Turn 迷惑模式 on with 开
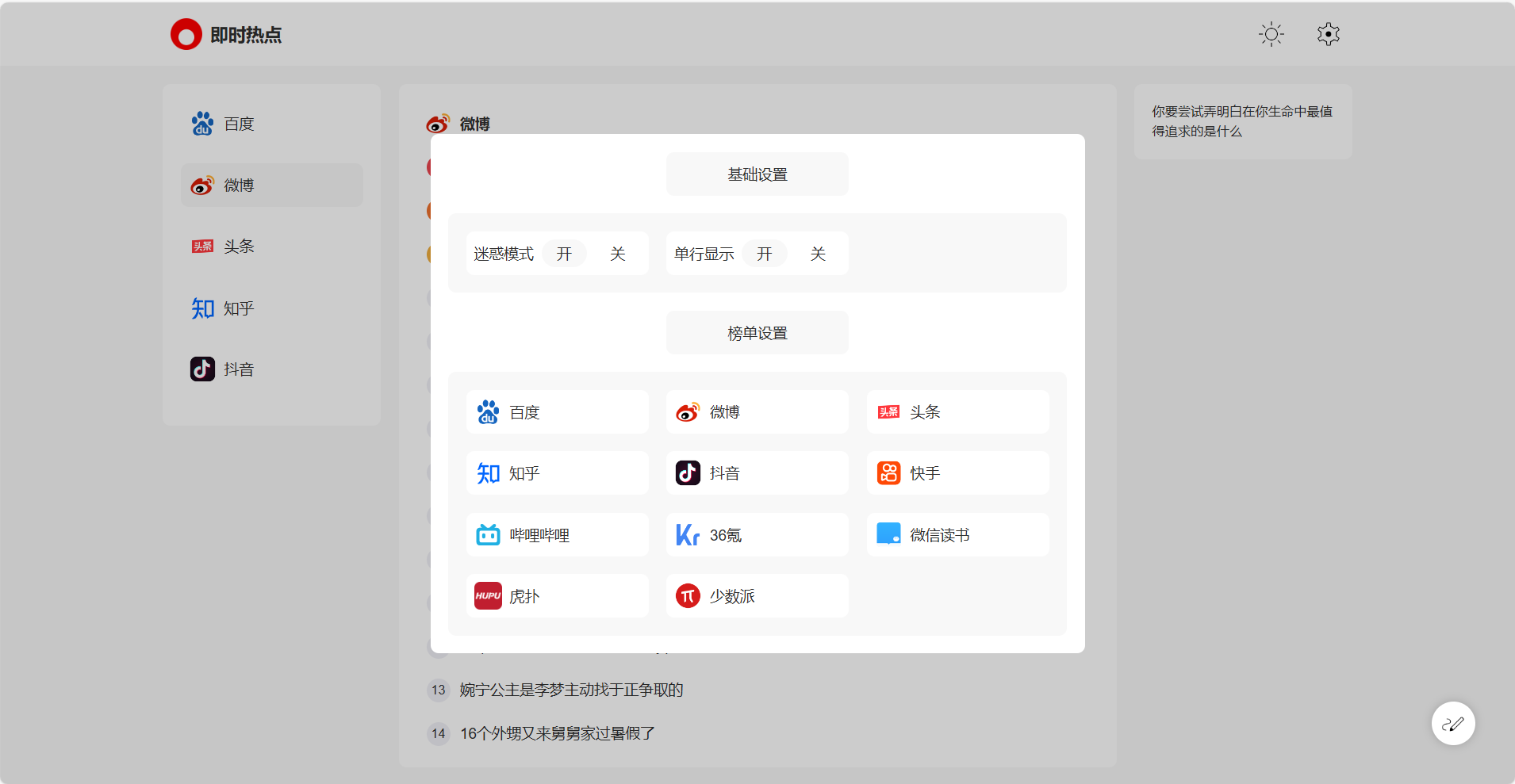The height and width of the screenshot is (784, 1515). pos(564,254)
